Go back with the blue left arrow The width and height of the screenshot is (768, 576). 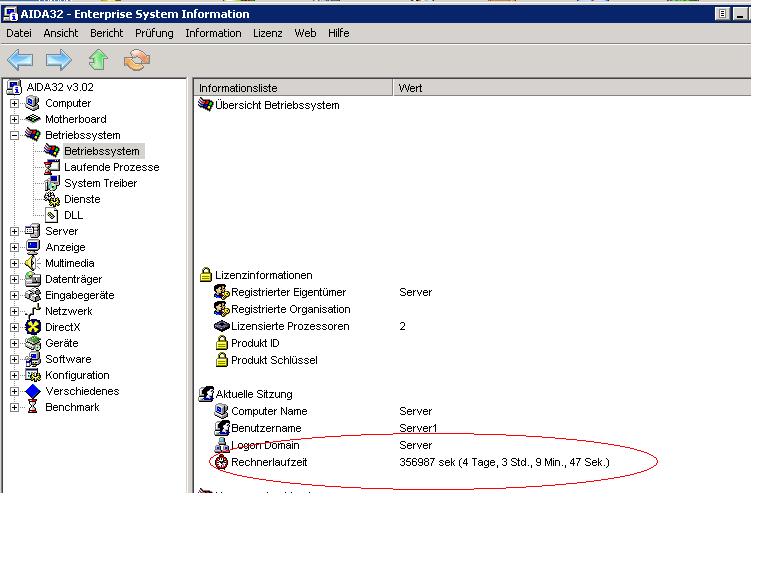pos(20,60)
